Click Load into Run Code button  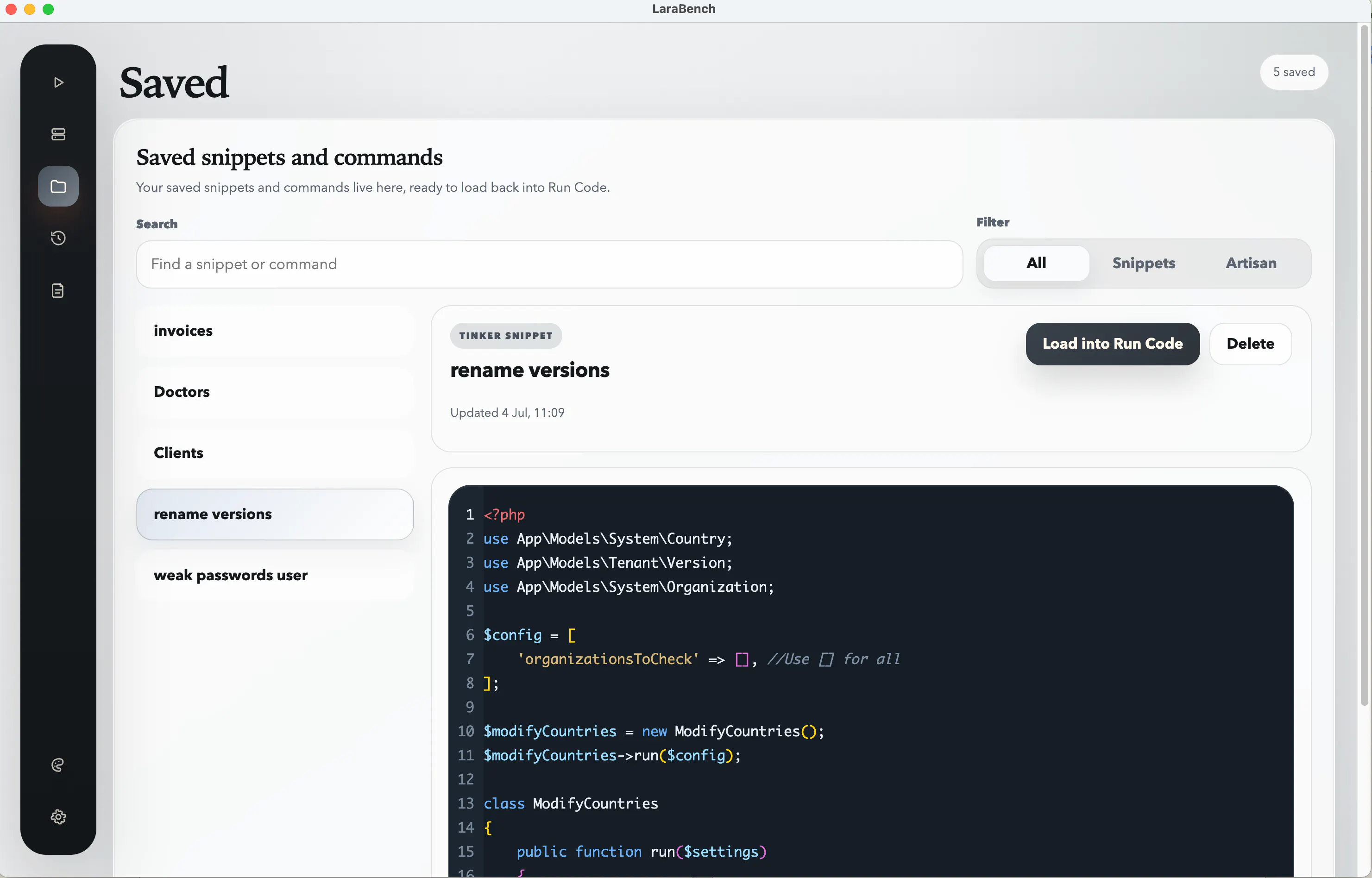pyautogui.click(x=1113, y=344)
